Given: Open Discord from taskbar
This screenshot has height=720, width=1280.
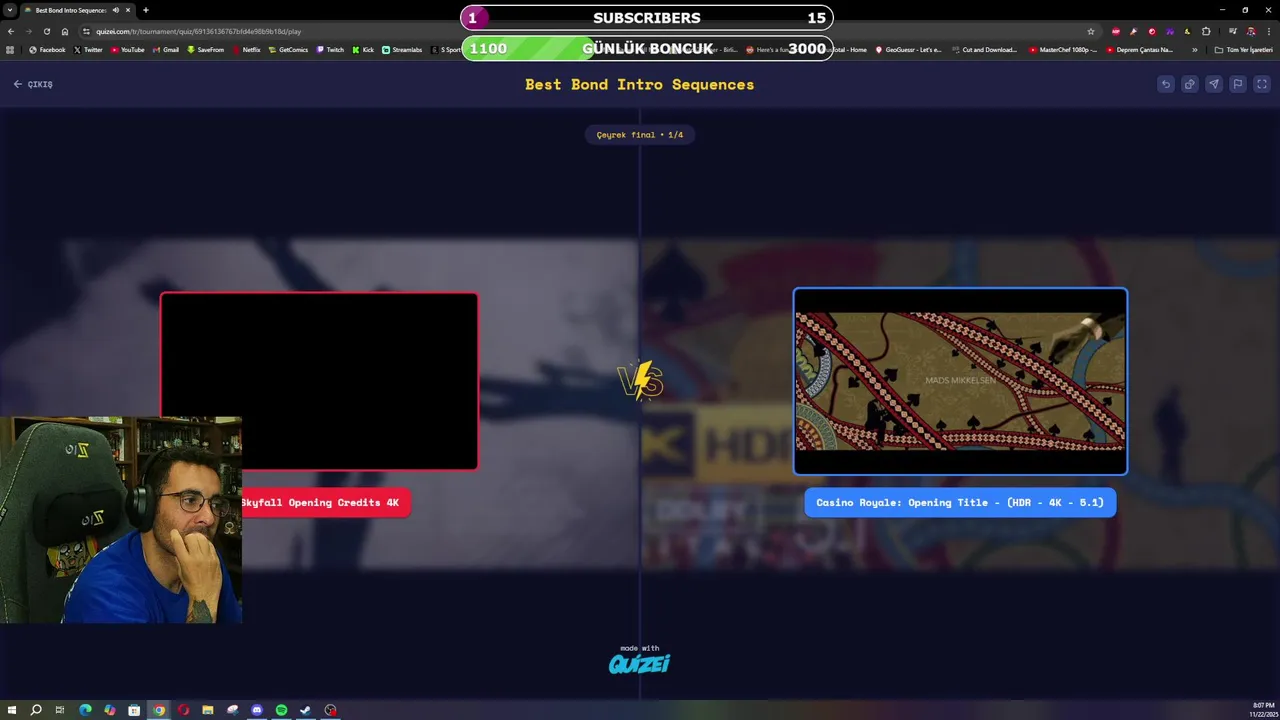Looking at the screenshot, I should pyautogui.click(x=257, y=710).
